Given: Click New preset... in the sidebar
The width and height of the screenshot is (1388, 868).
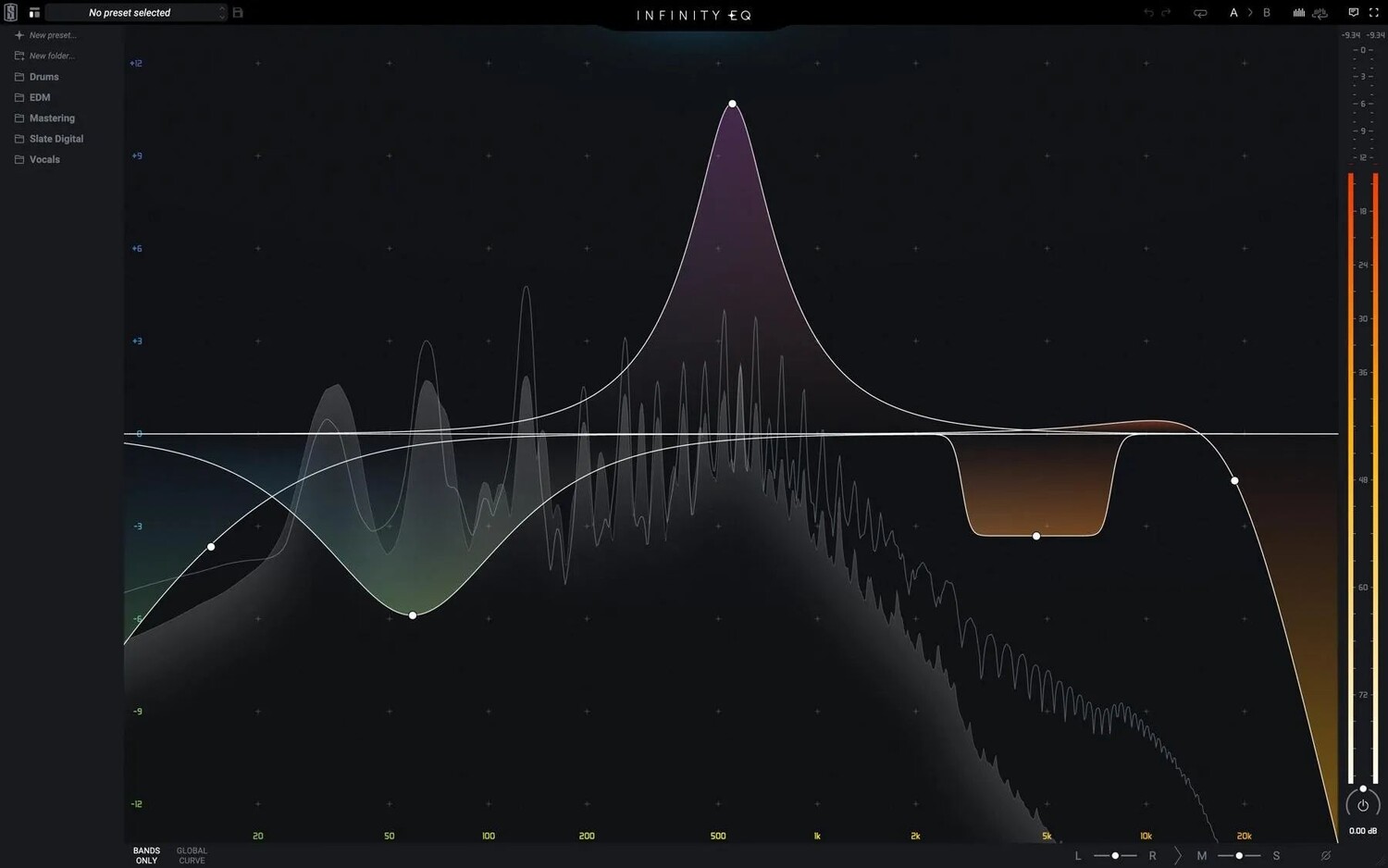Looking at the screenshot, I should [52, 35].
